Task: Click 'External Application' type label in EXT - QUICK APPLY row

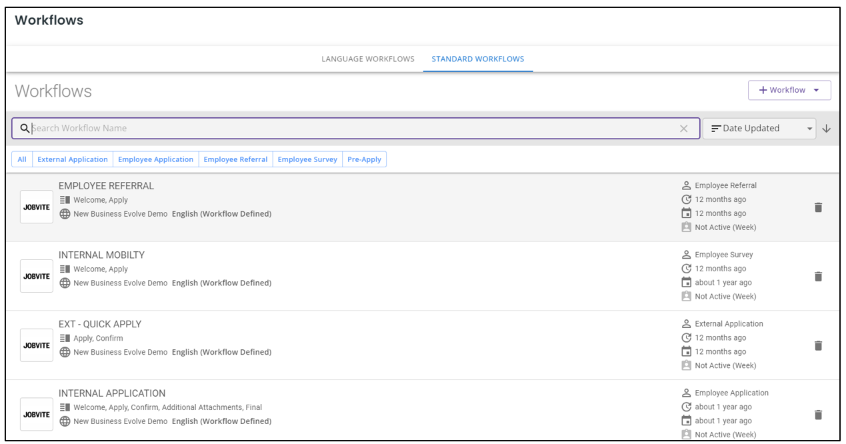Action: pos(729,324)
